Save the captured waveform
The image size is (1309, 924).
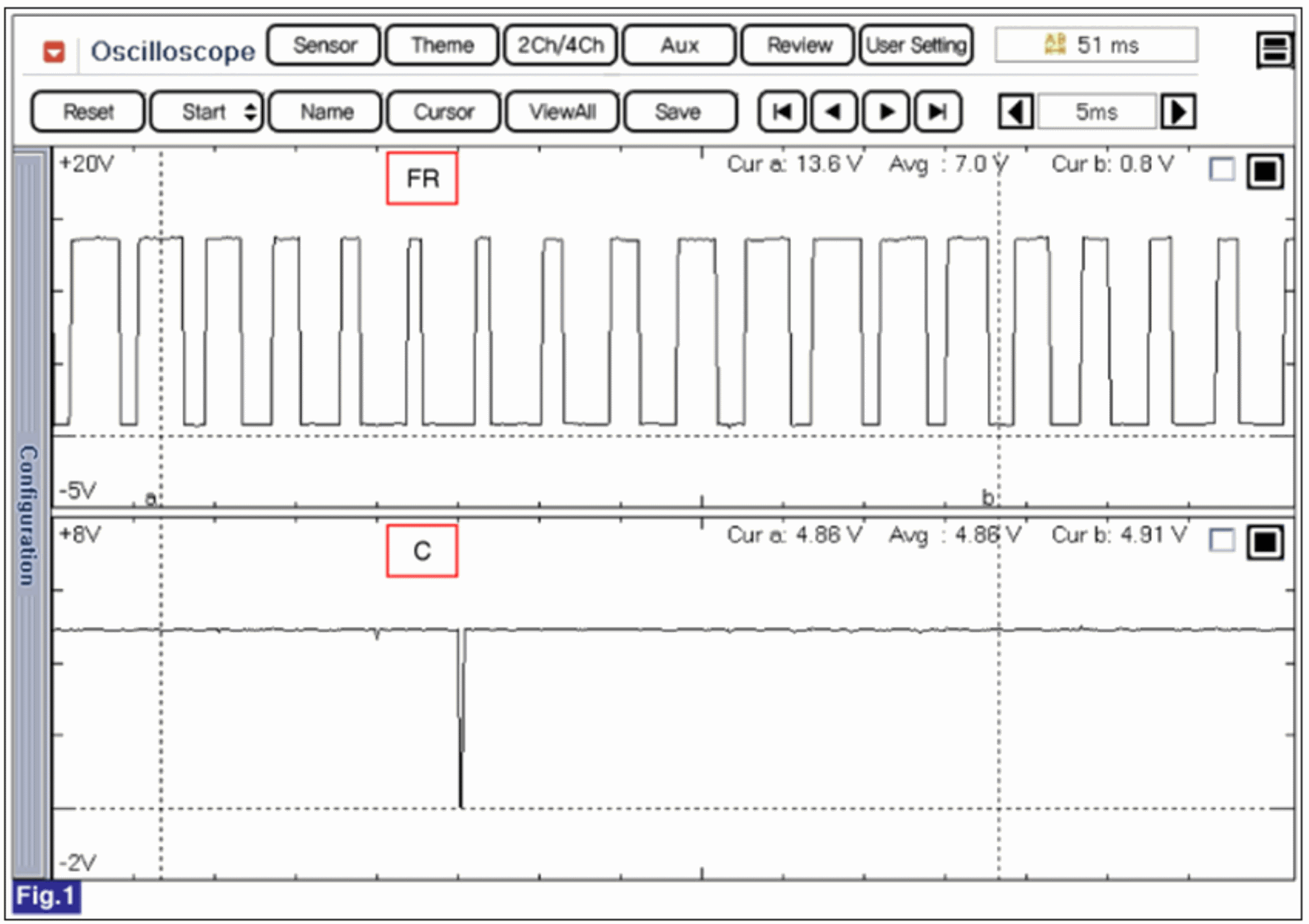(x=679, y=112)
